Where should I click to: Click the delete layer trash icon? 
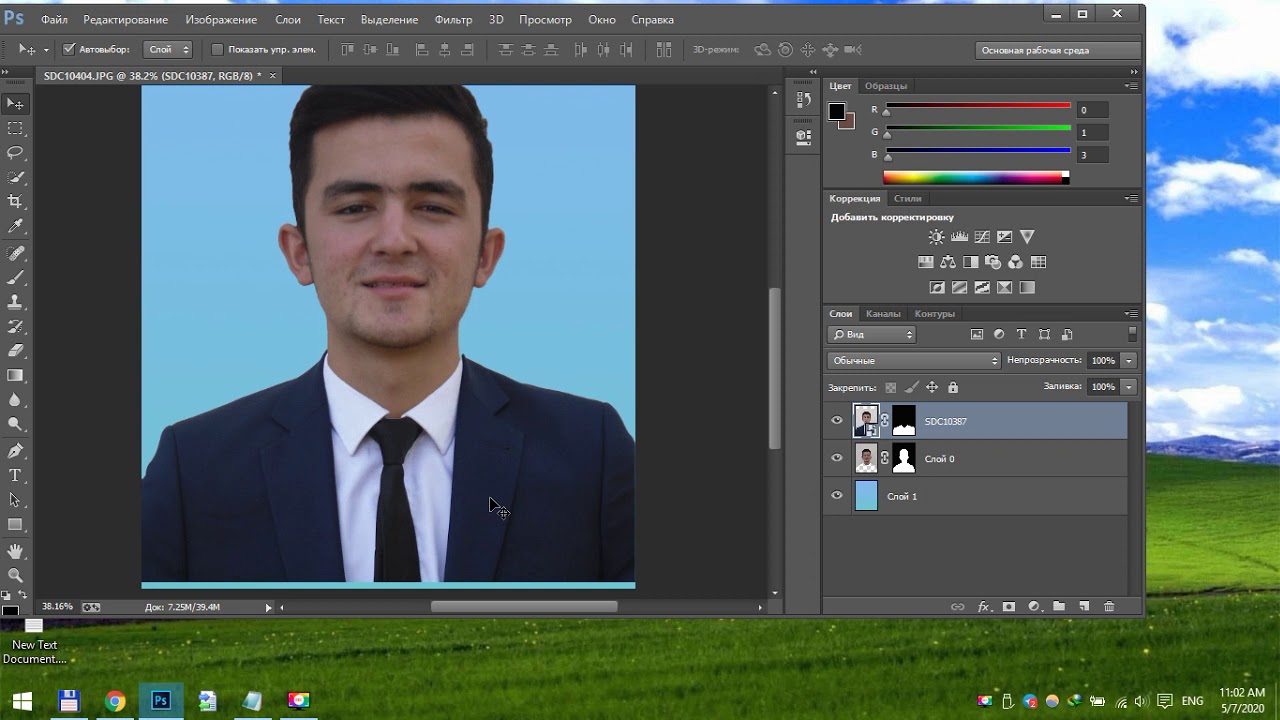click(1108, 607)
